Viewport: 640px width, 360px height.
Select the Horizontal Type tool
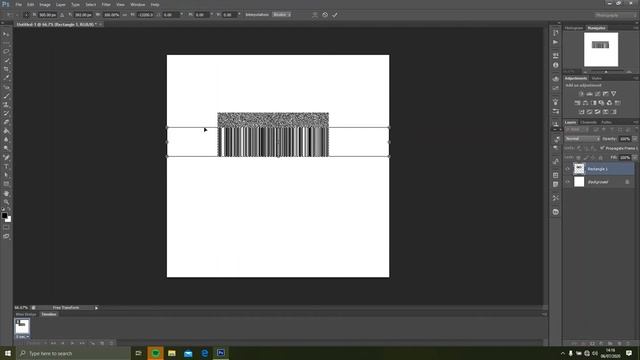pos(6,167)
